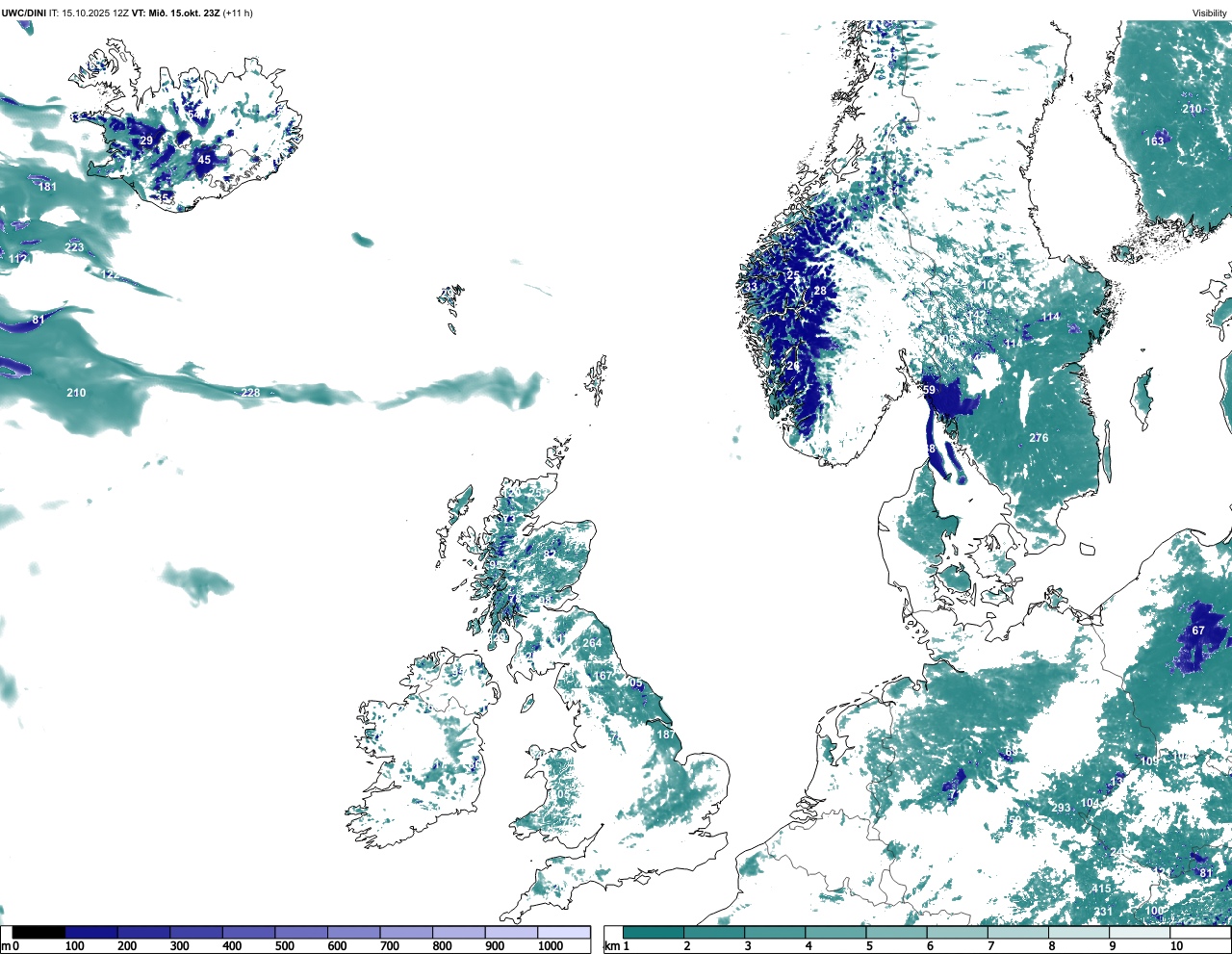
Task: Click the 'UWC/DINI' header text
Action: click(x=23, y=13)
